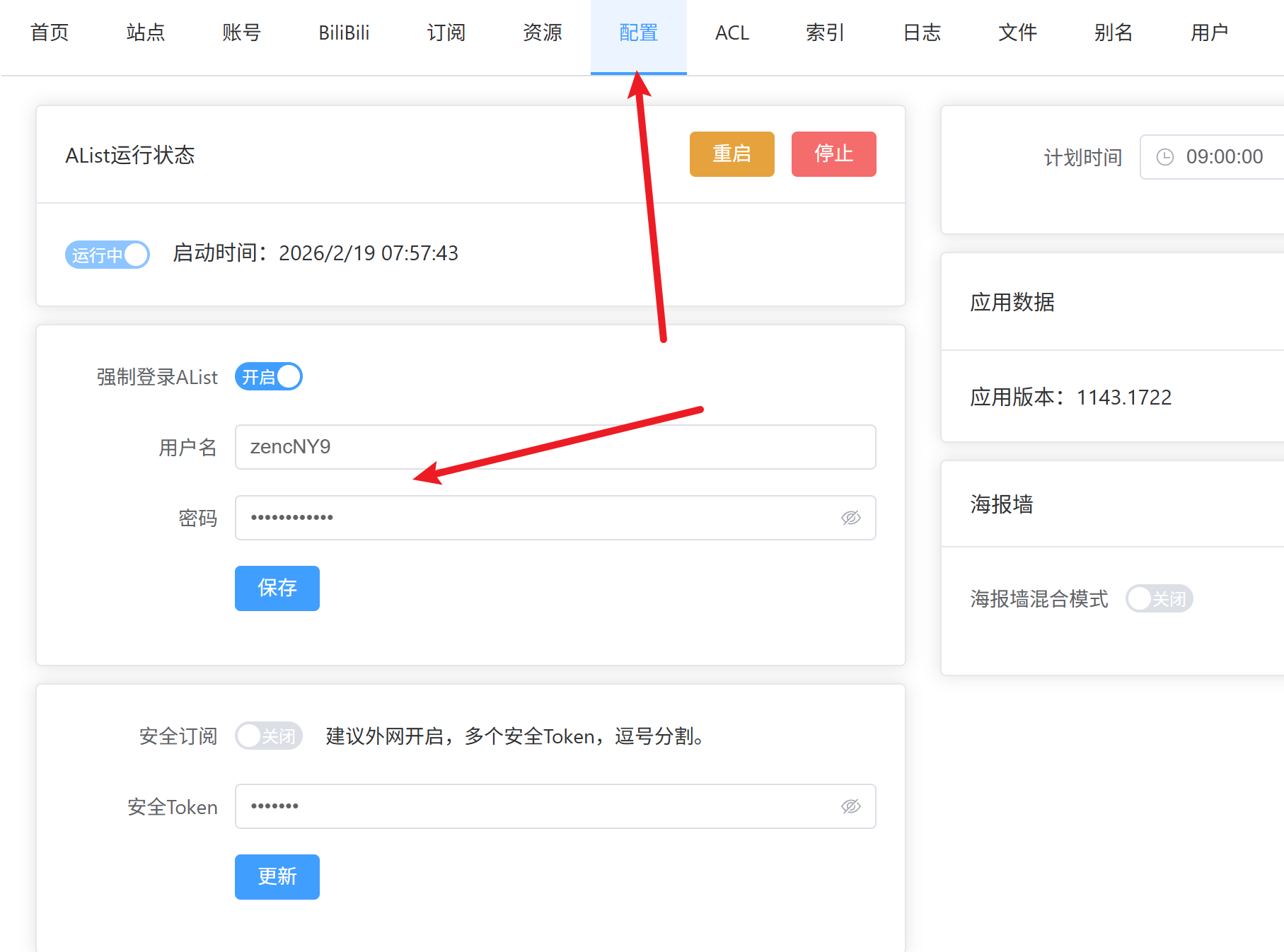Click the clock icon in schedule time
The height and width of the screenshot is (952, 1284).
[1164, 157]
